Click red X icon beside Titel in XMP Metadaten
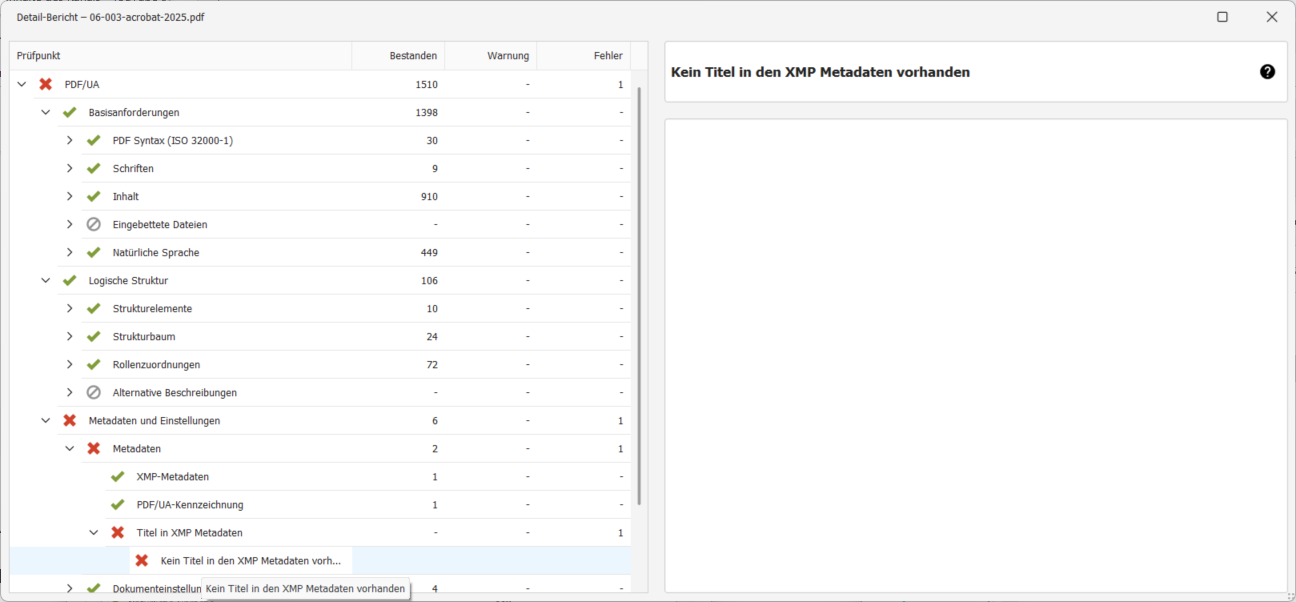The width and height of the screenshot is (1296, 602). (117, 533)
